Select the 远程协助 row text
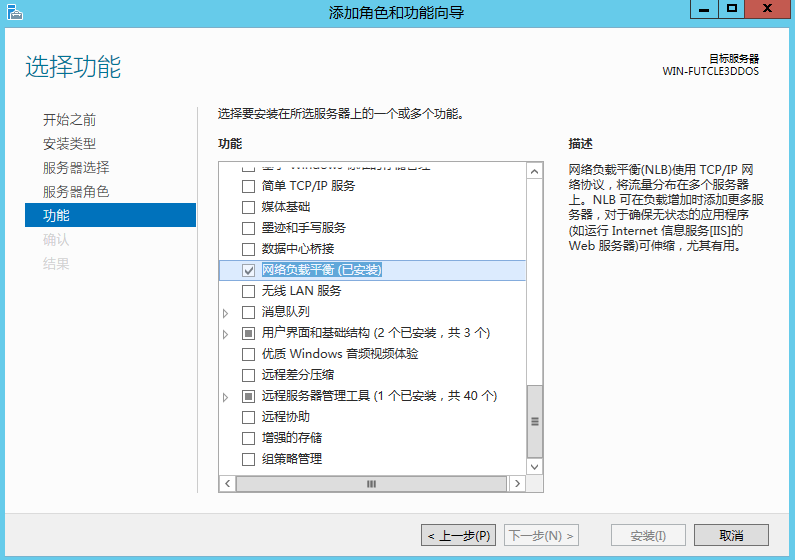 (285, 417)
